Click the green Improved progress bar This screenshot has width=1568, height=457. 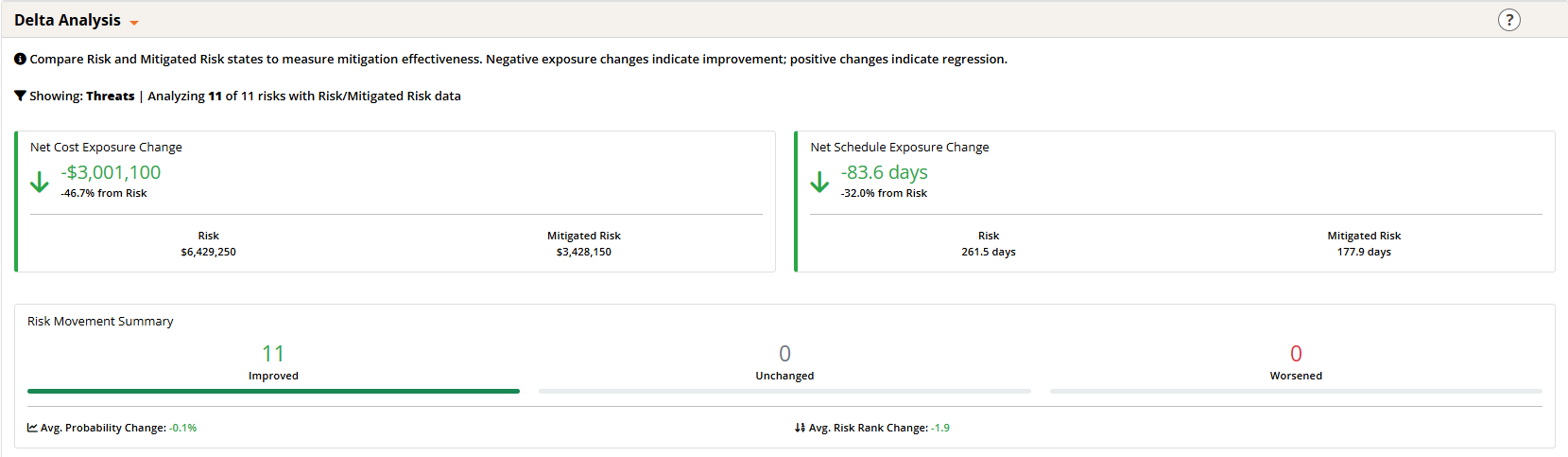(x=273, y=391)
